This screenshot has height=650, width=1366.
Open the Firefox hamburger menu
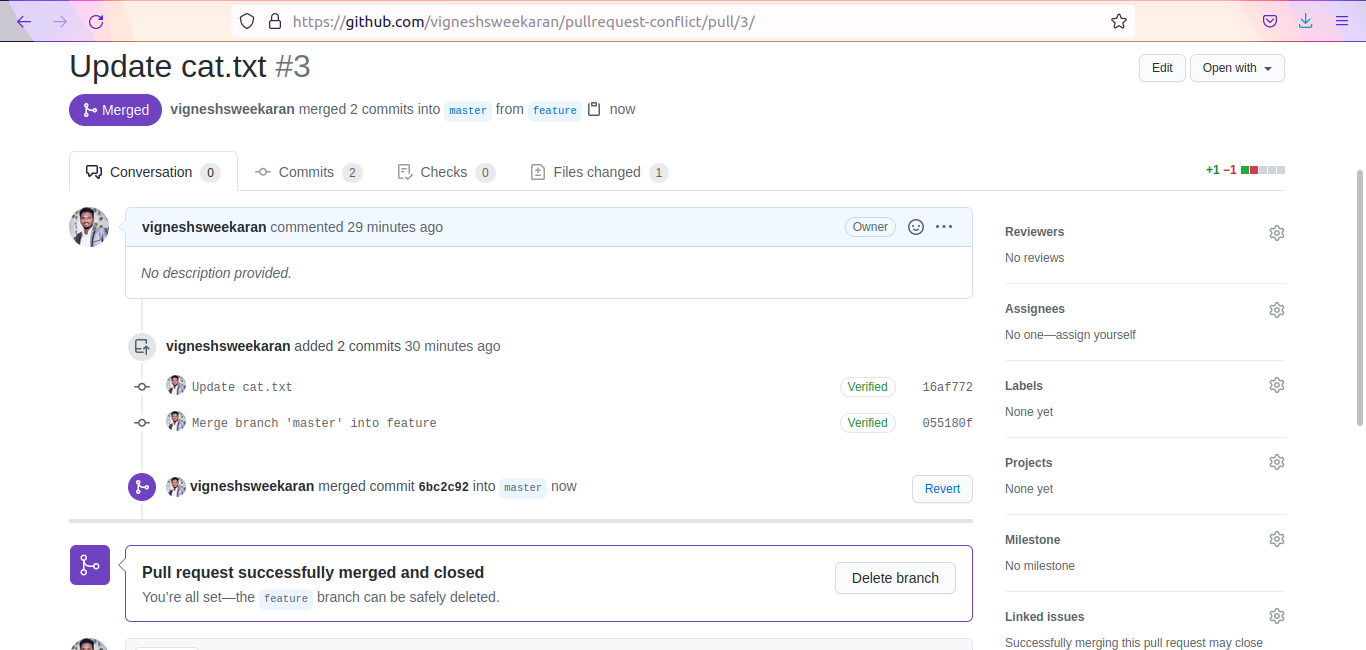pos(1341,21)
